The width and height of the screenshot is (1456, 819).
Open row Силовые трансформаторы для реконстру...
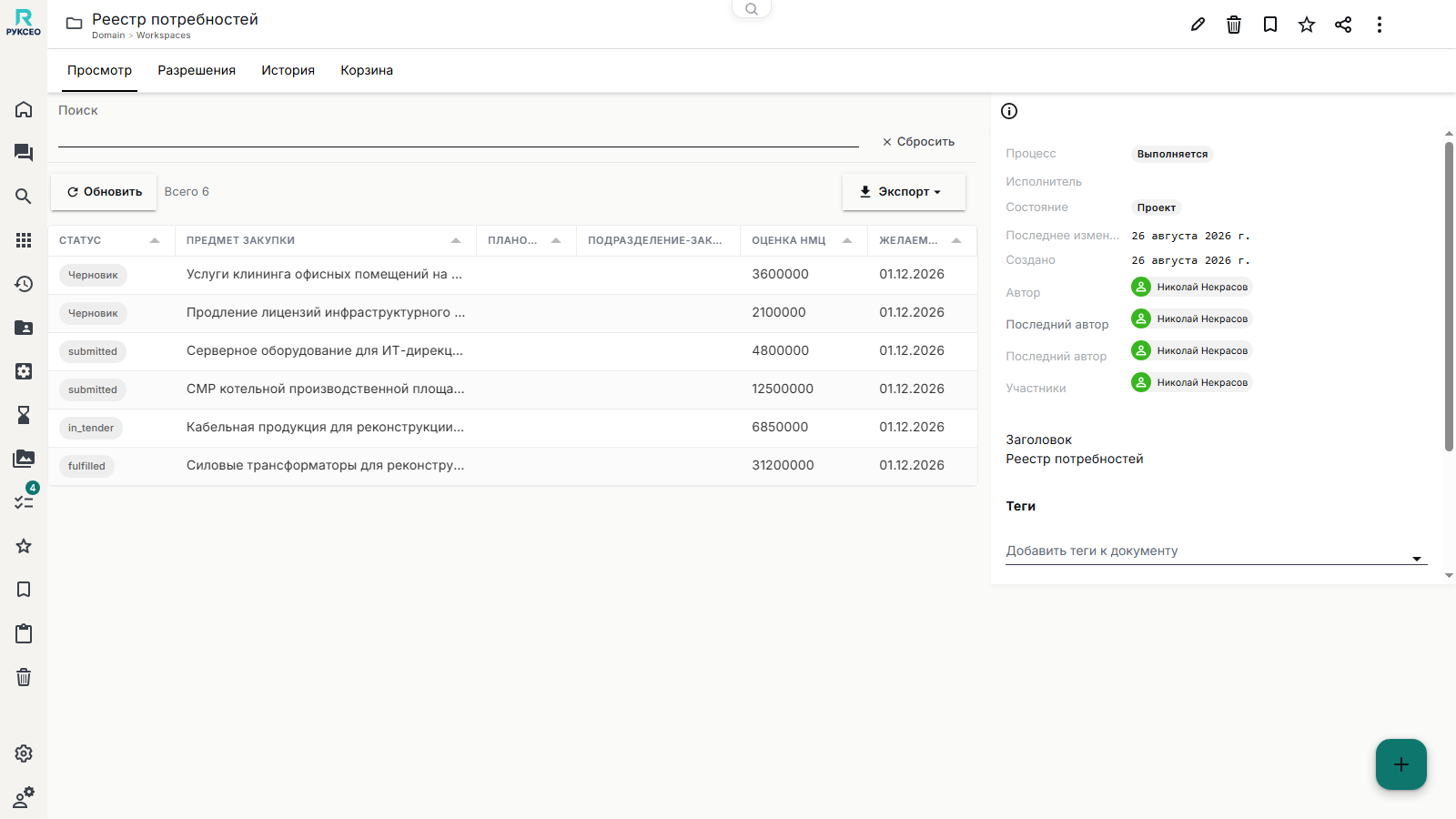512,465
